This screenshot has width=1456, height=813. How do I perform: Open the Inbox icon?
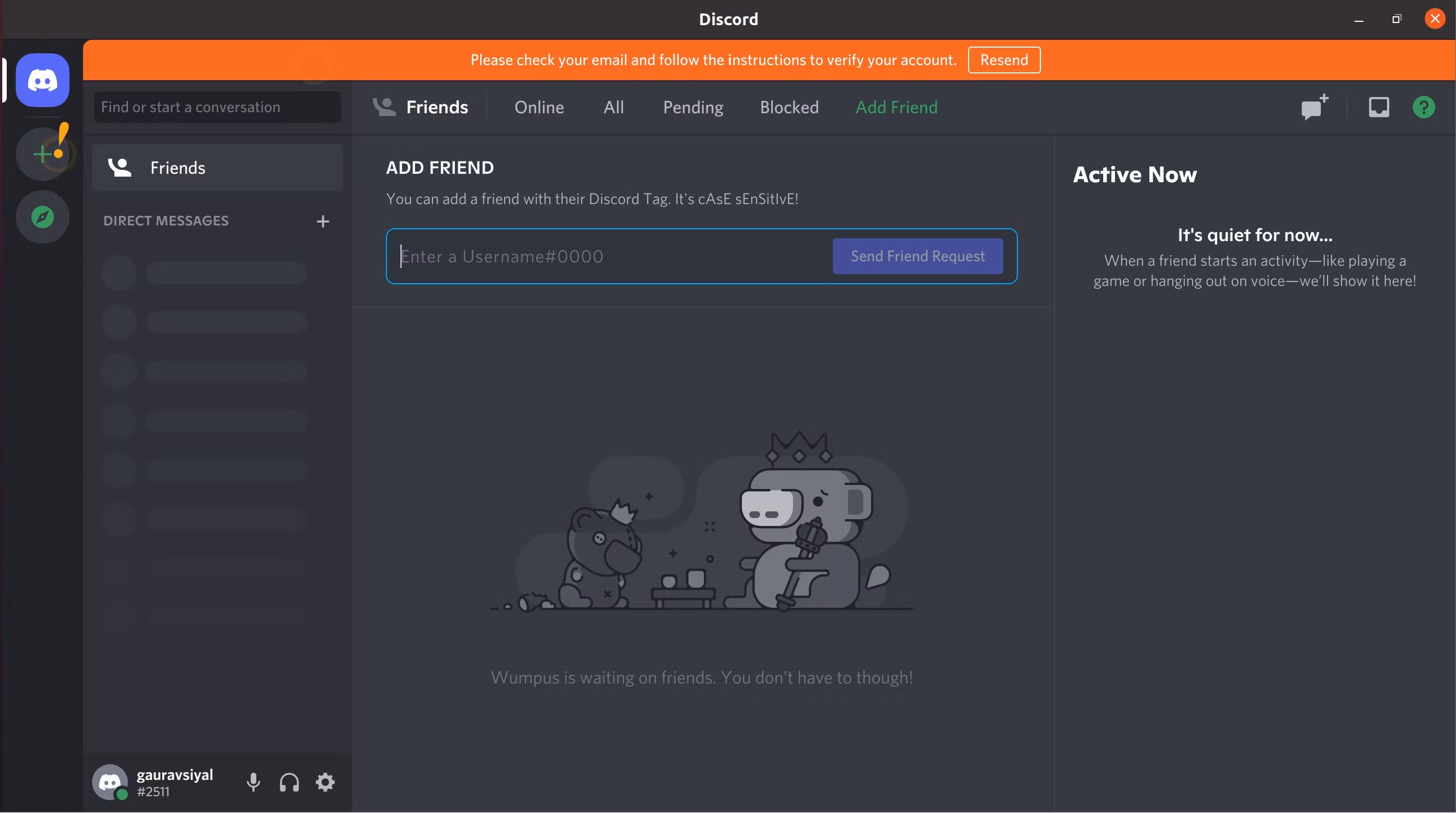tap(1379, 107)
